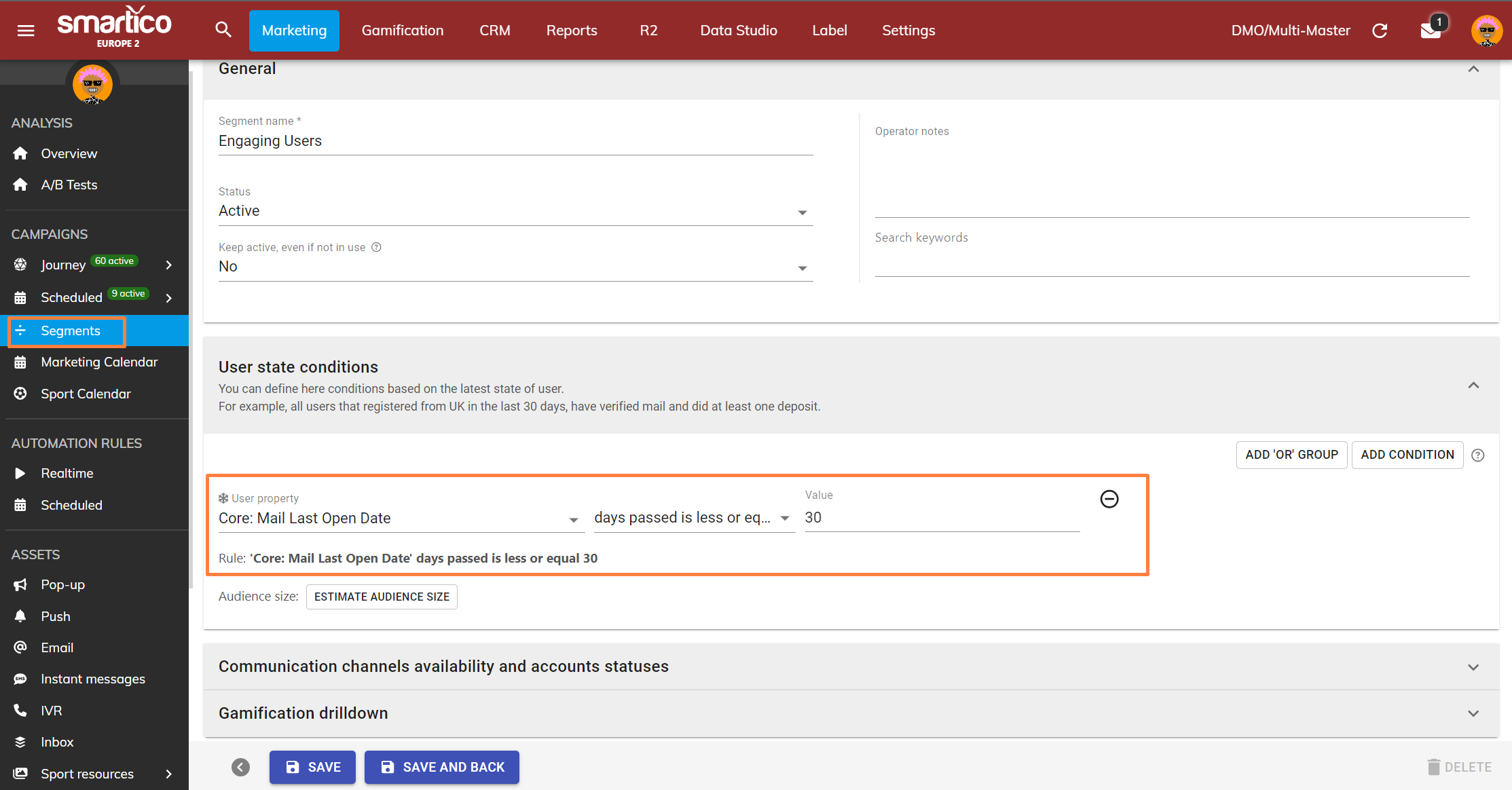Open Keep active dropdown set to No
The image size is (1512, 790).
click(x=515, y=267)
